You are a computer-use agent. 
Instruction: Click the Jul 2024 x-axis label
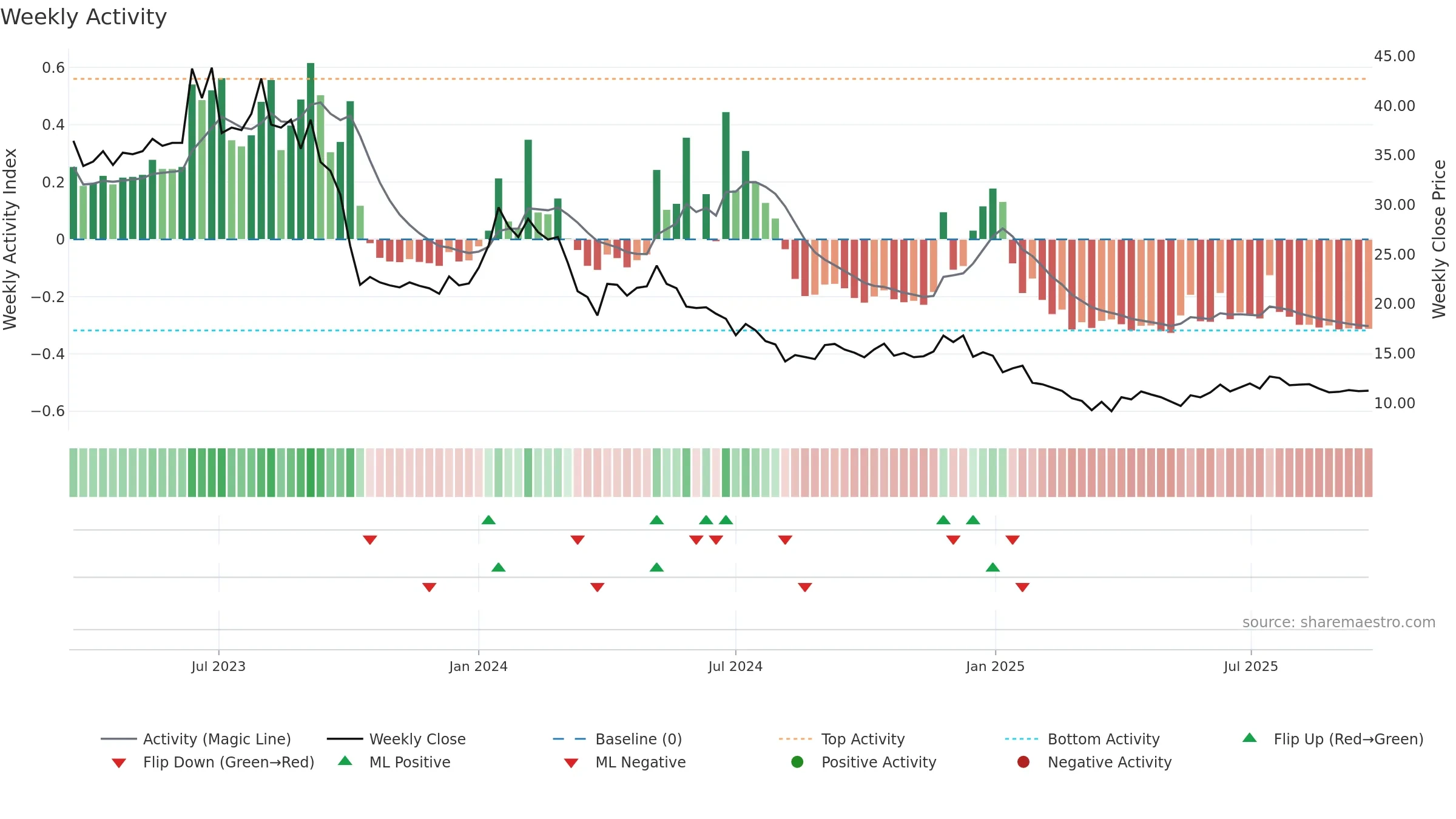[x=735, y=667]
